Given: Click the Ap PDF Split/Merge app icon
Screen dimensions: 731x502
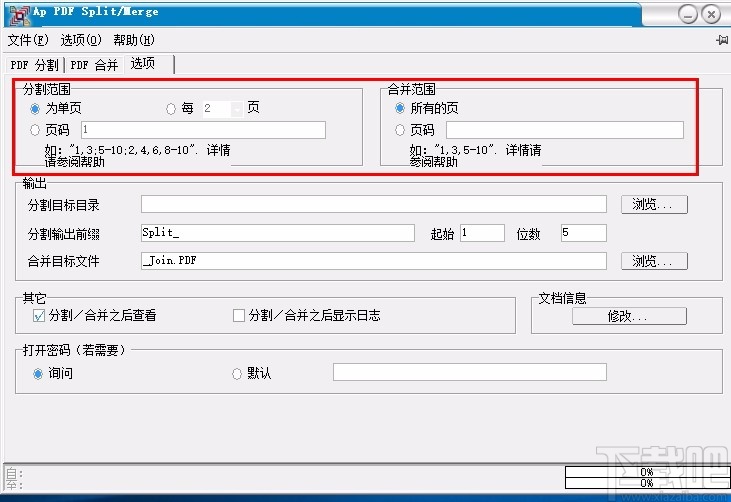Looking at the screenshot, I should click(19, 14).
